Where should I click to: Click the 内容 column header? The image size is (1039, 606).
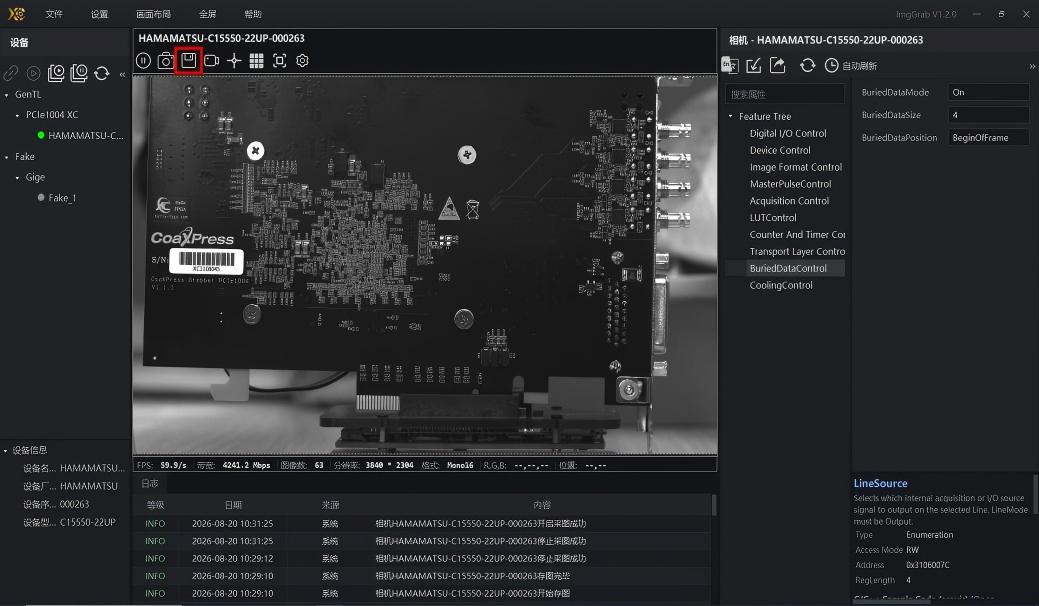click(x=542, y=505)
